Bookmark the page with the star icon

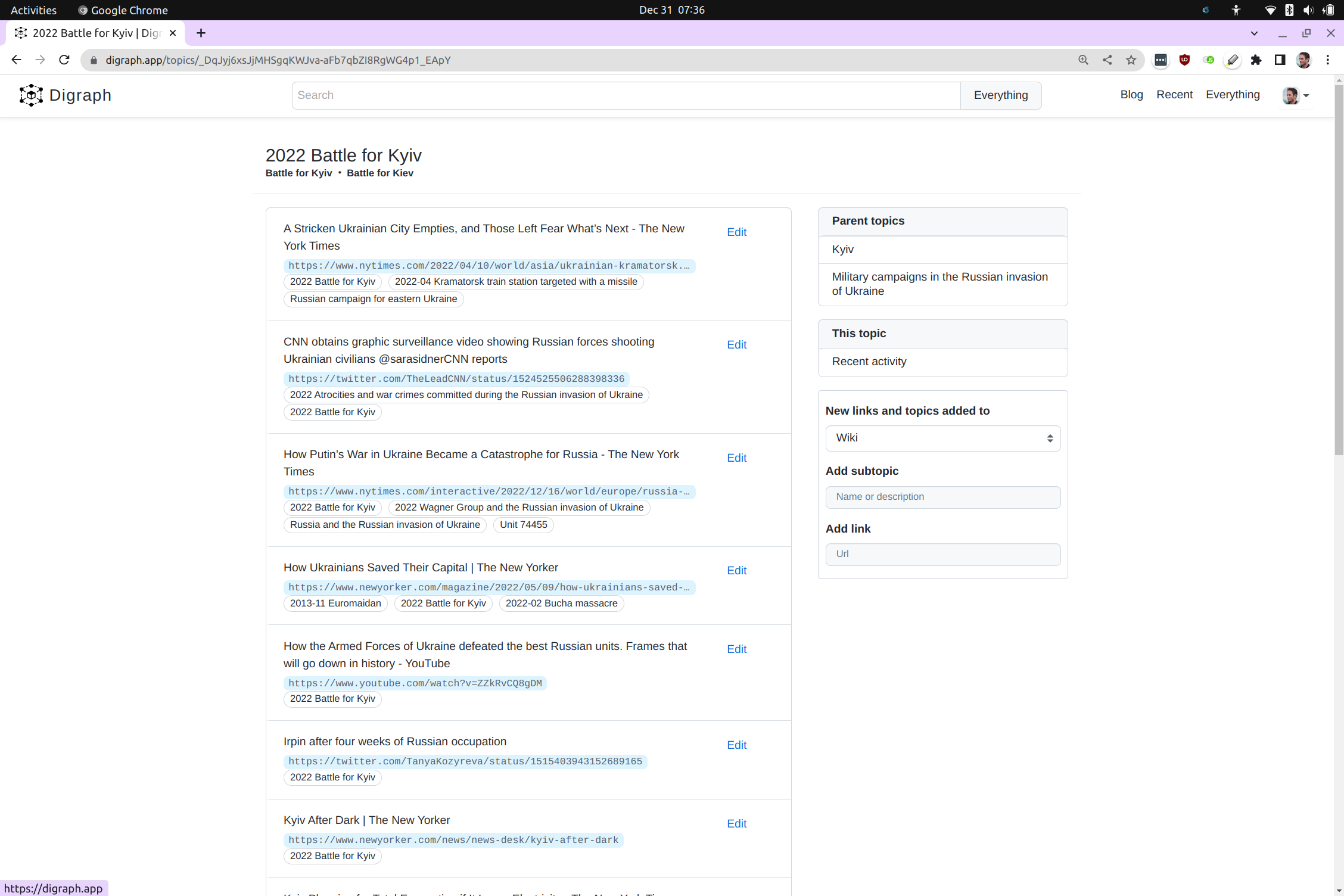[x=1131, y=60]
